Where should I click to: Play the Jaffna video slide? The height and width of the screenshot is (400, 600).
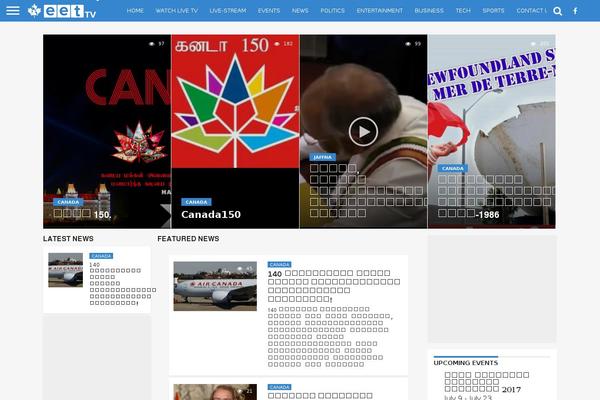tap(363, 132)
